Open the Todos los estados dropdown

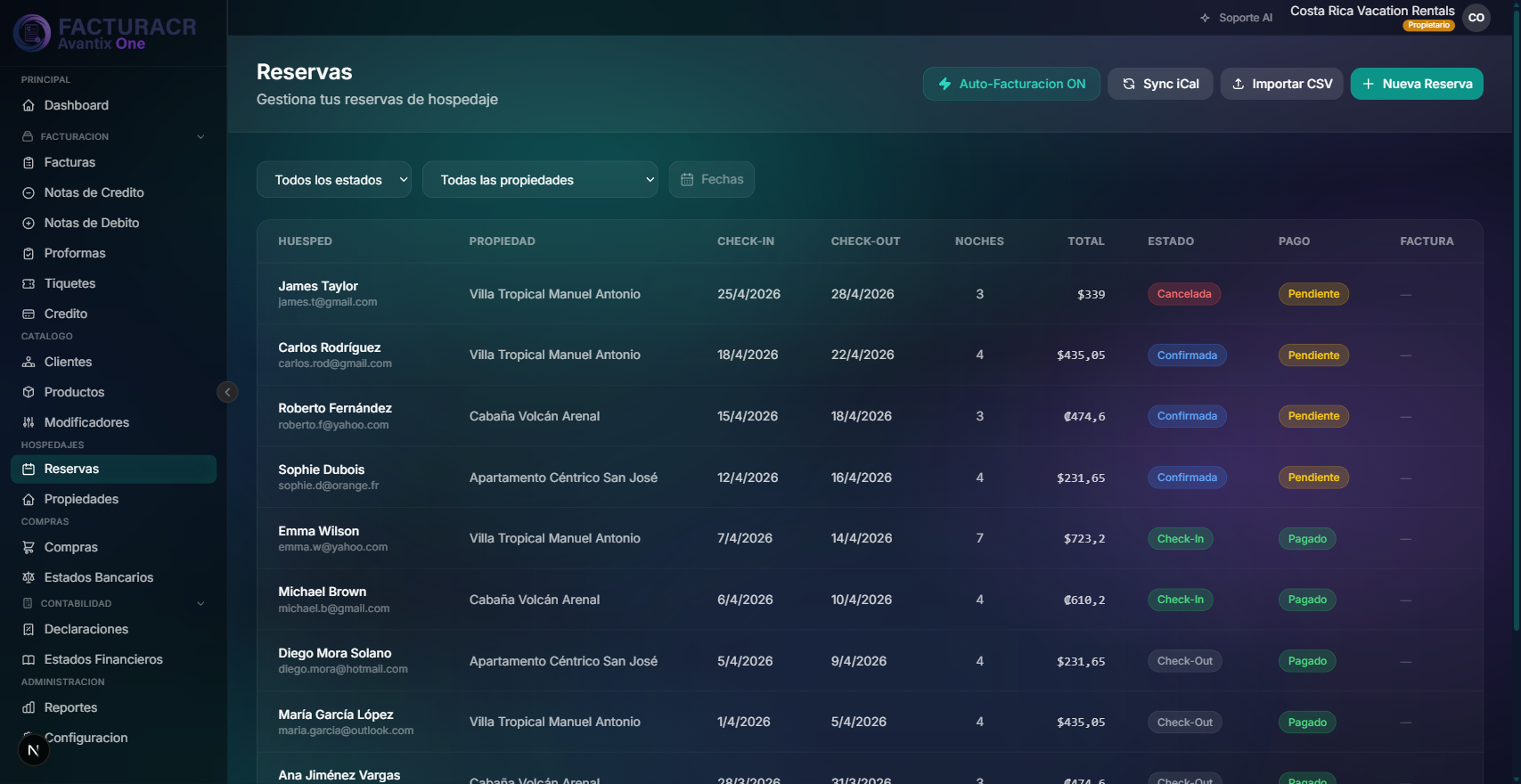[x=334, y=180]
